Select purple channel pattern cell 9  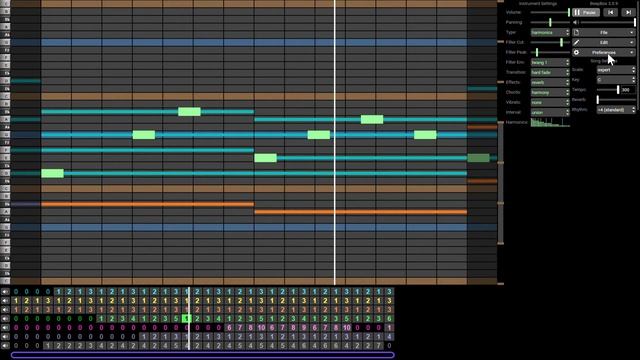tap(304, 327)
